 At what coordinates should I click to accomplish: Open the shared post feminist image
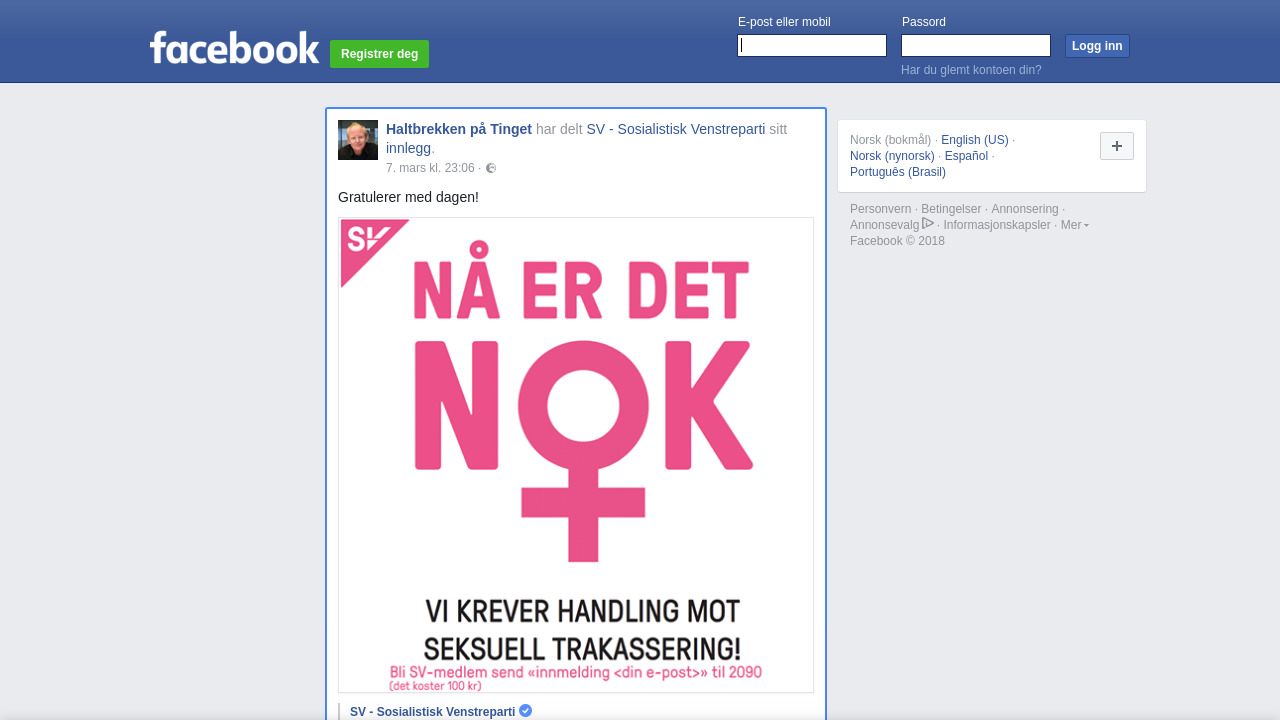576,455
